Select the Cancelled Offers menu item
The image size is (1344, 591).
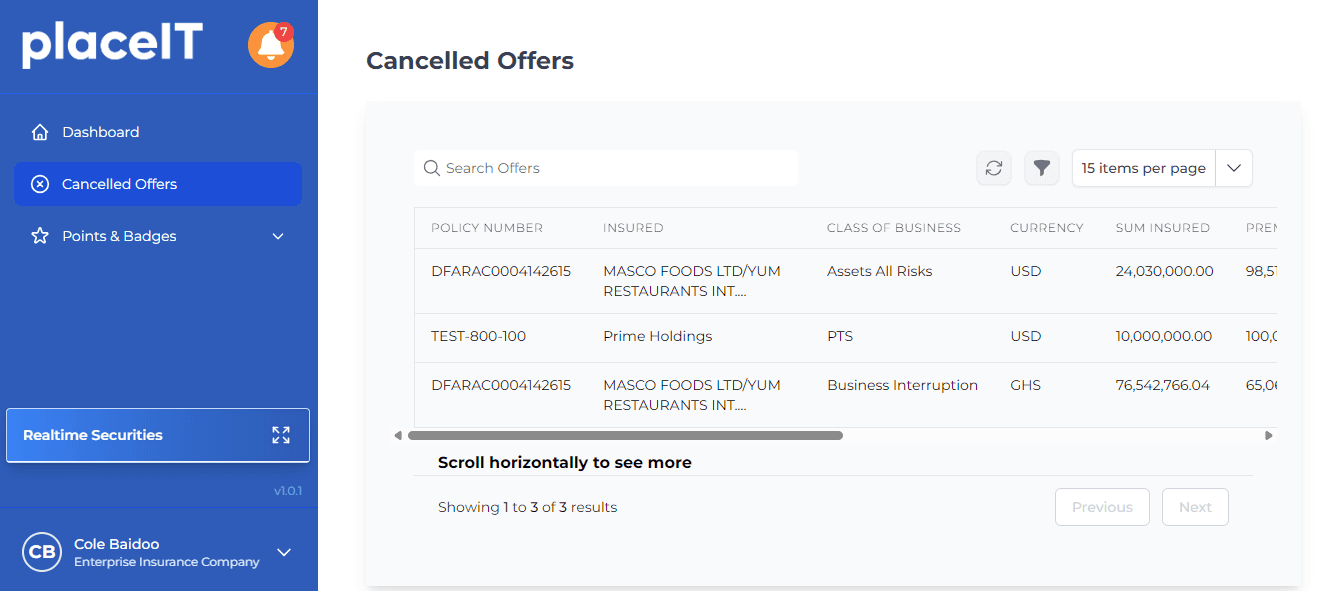click(x=119, y=184)
